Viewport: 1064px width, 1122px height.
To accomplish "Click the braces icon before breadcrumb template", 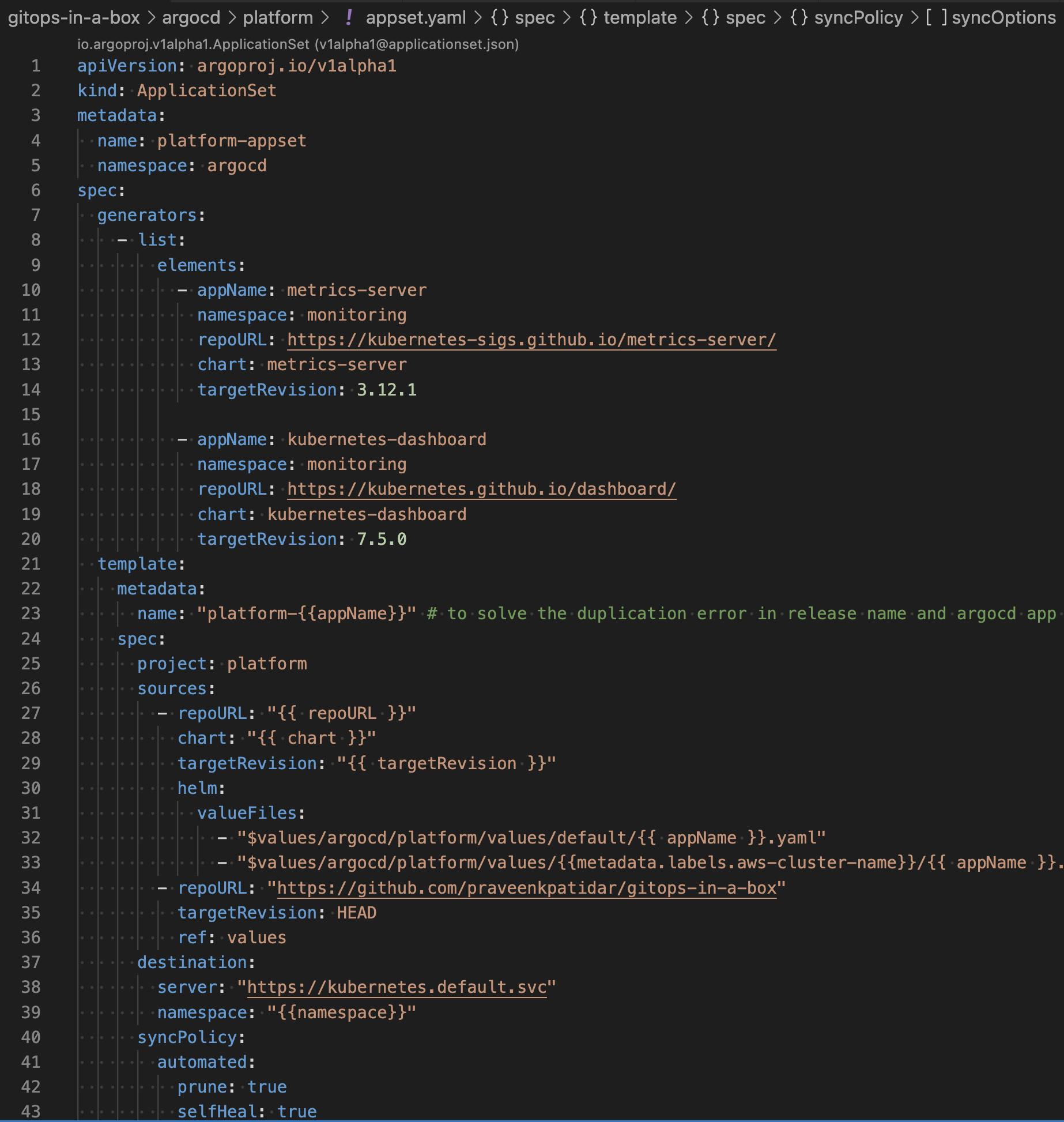I will pos(589,18).
